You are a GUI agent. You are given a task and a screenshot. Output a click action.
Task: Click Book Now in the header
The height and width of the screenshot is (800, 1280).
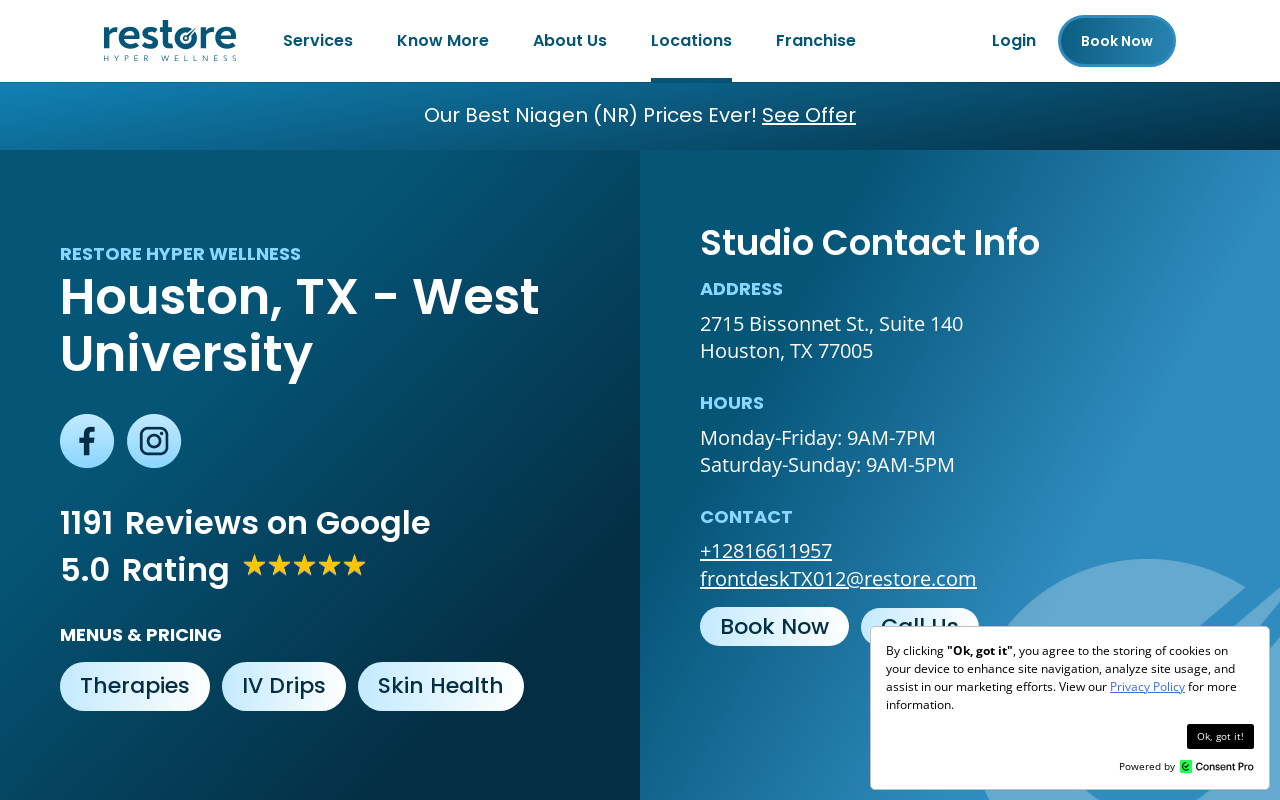1117,41
